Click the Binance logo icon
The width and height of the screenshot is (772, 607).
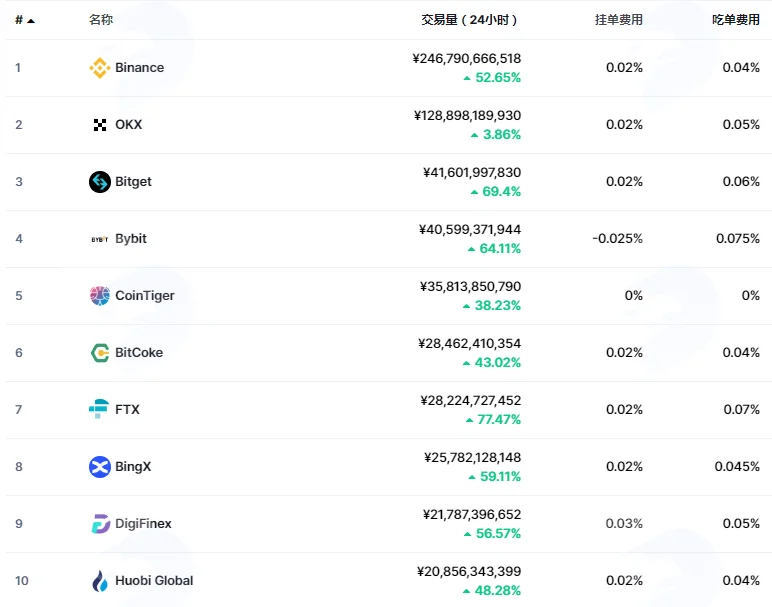coord(99,68)
